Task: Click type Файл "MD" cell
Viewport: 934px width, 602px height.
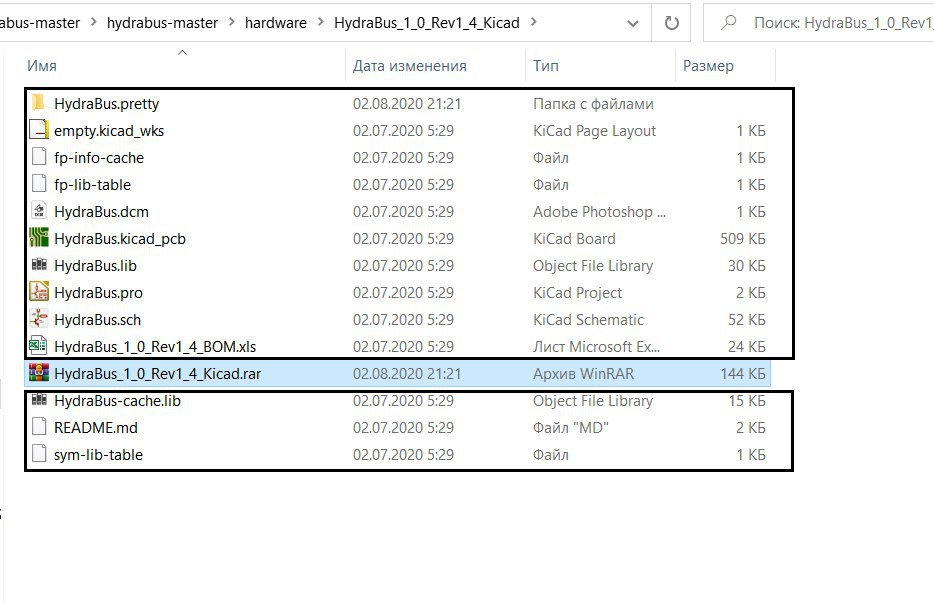Action: click(x=570, y=427)
